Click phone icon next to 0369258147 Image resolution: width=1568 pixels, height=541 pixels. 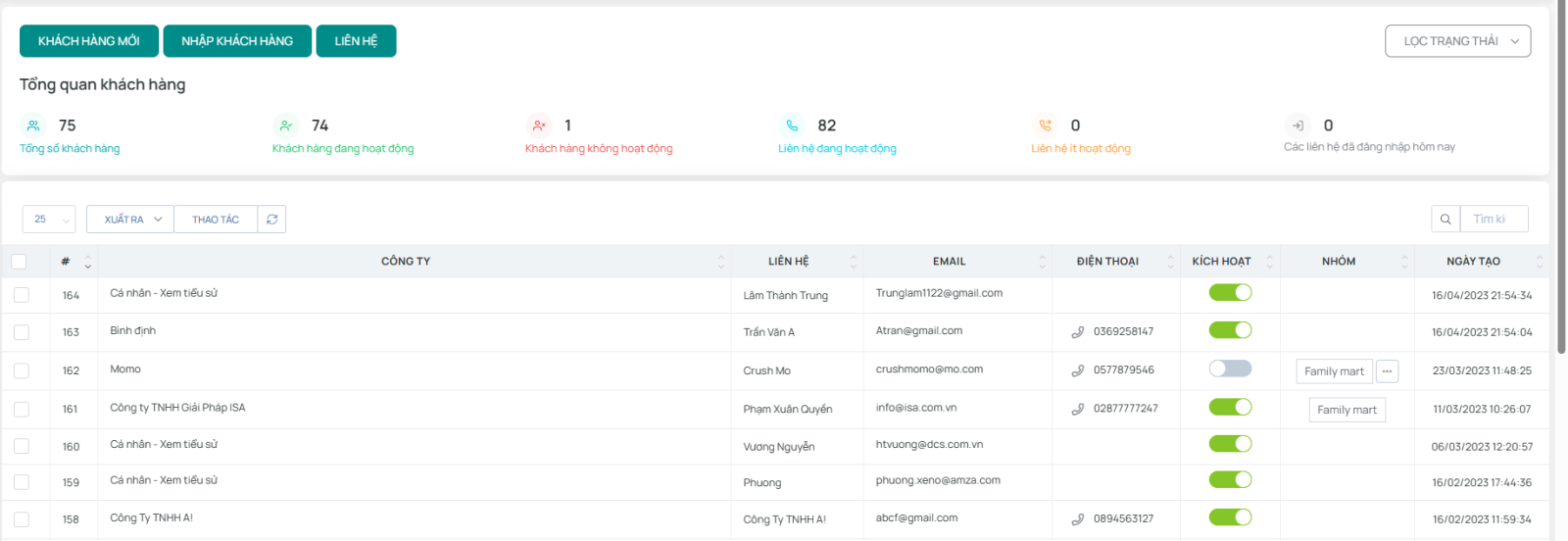[x=1078, y=332]
